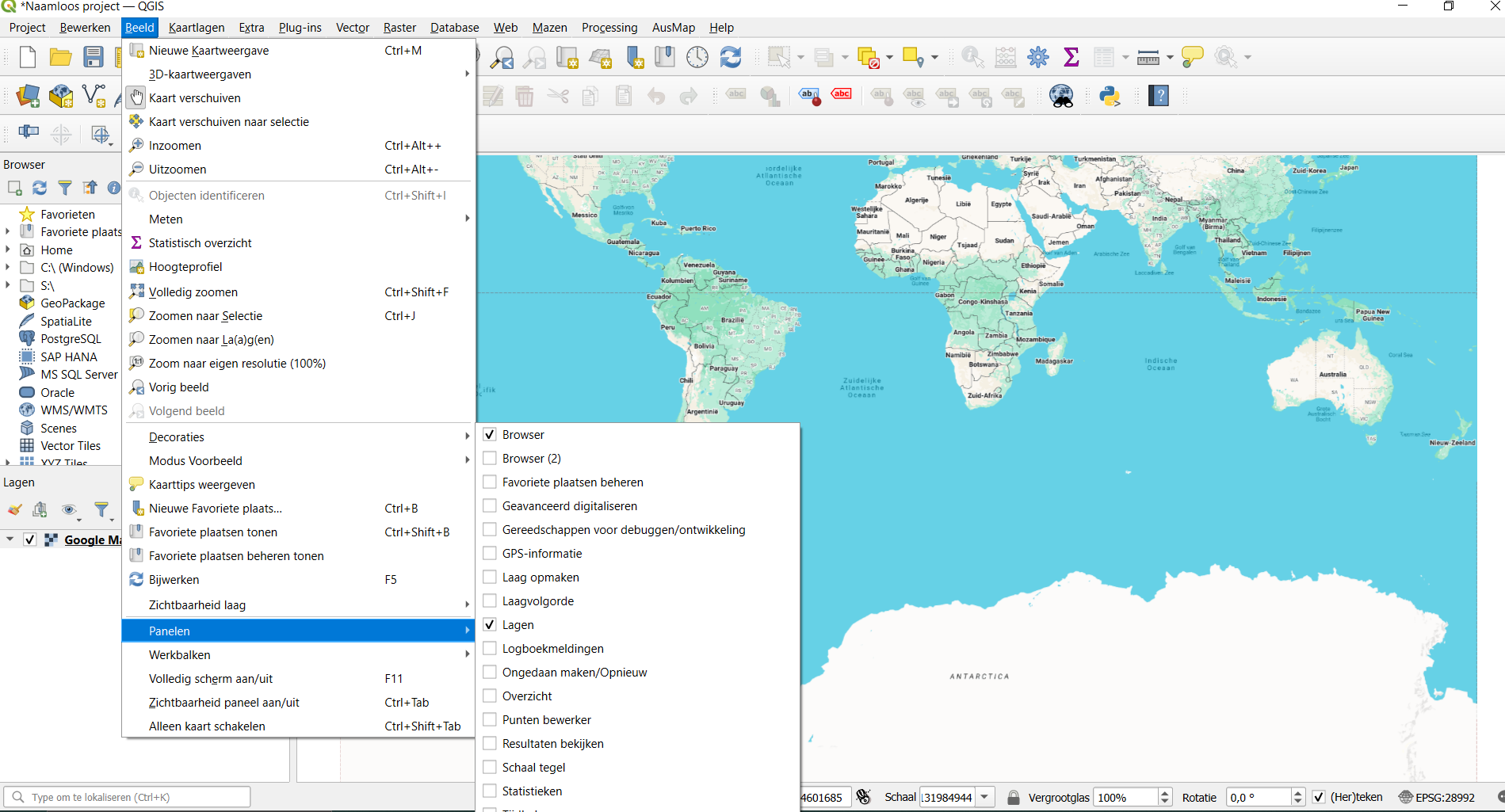Open the temporal controller clock icon

697,57
